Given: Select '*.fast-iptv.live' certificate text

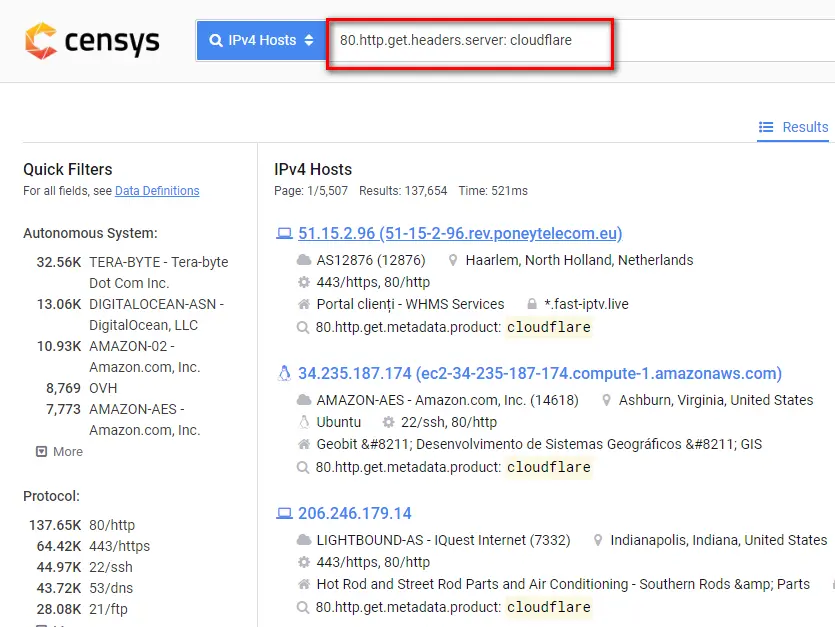Looking at the screenshot, I should tap(586, 304).
